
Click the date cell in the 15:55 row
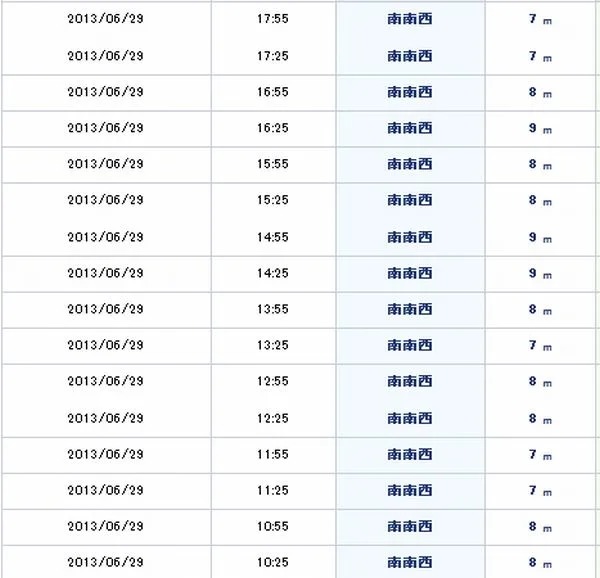tap(105, 164)
